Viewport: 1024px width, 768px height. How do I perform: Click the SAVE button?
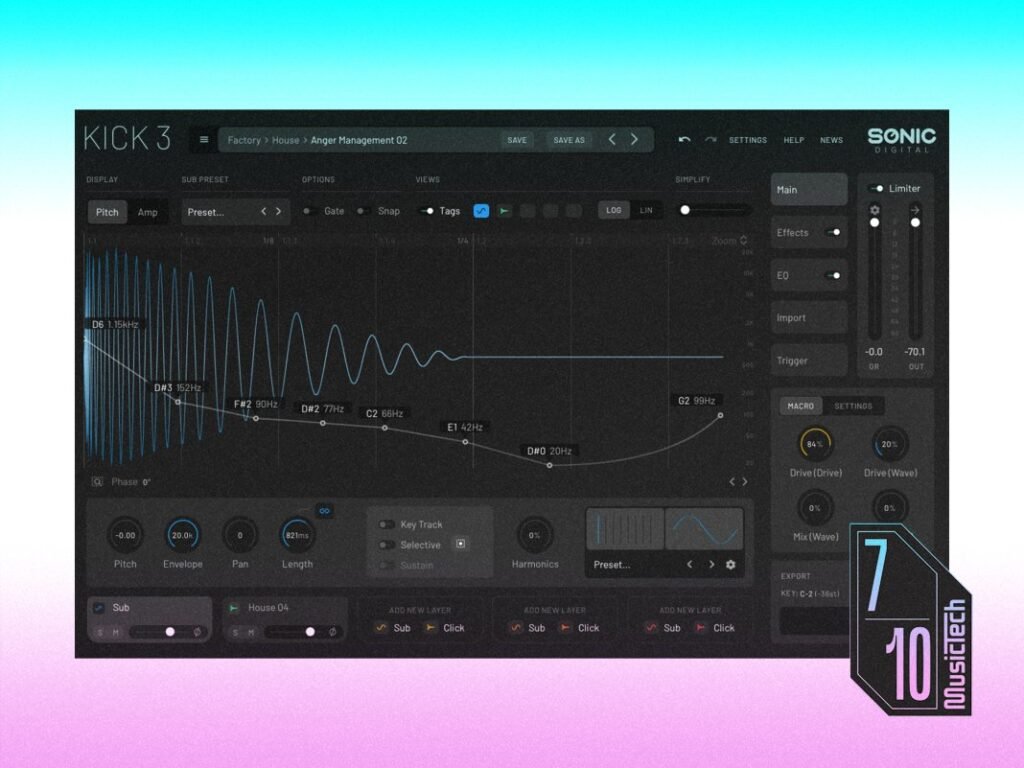click(x=517, y=140)
